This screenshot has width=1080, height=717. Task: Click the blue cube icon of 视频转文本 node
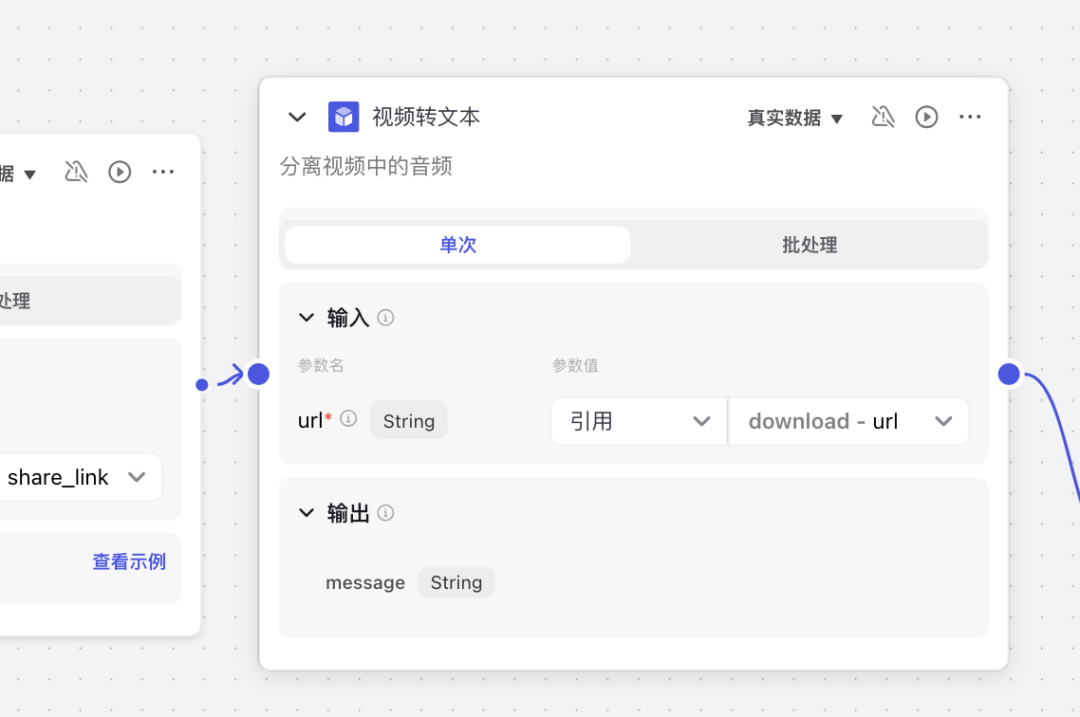coord(344,116)
